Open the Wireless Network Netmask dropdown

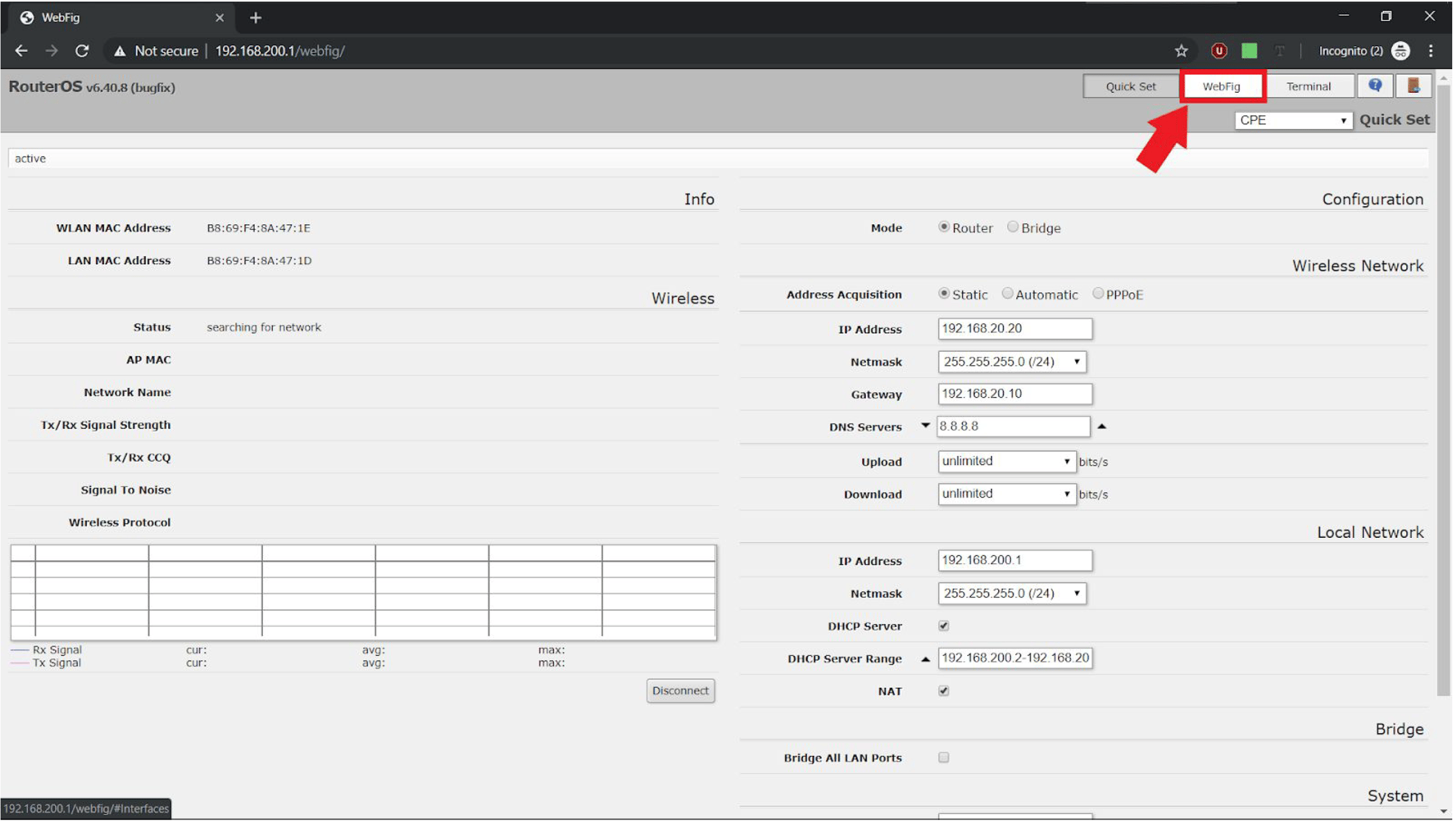[1012, 362]
